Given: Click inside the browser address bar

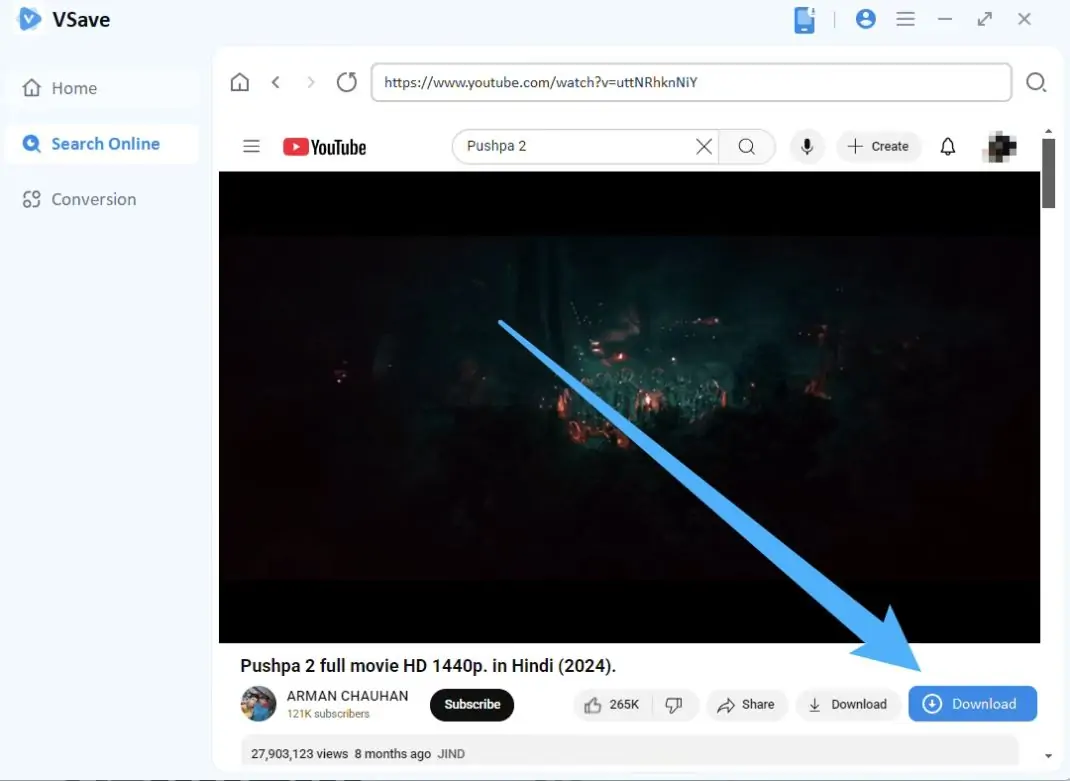Looking at the screenshot, I should point(690,82).
